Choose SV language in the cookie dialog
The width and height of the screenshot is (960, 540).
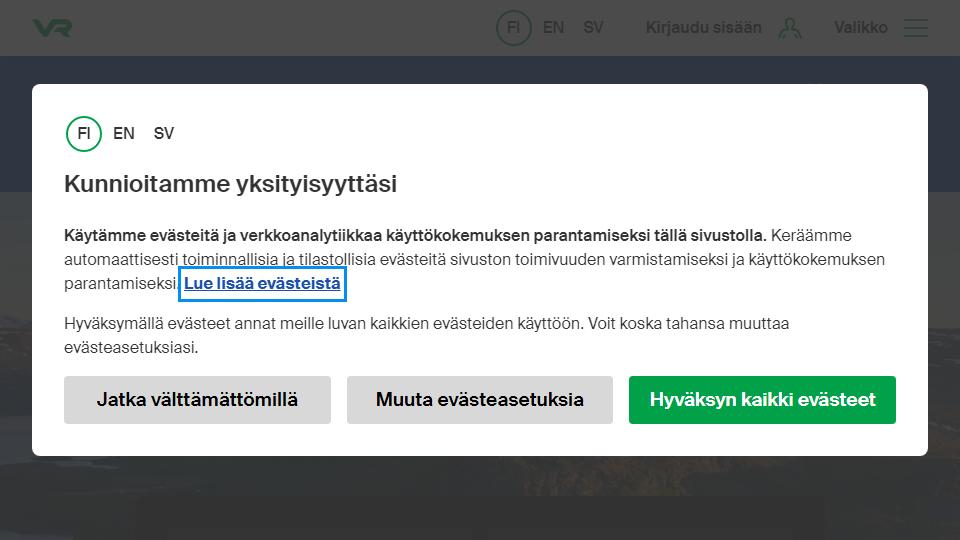pyautogui.click(x=163, y=133)
